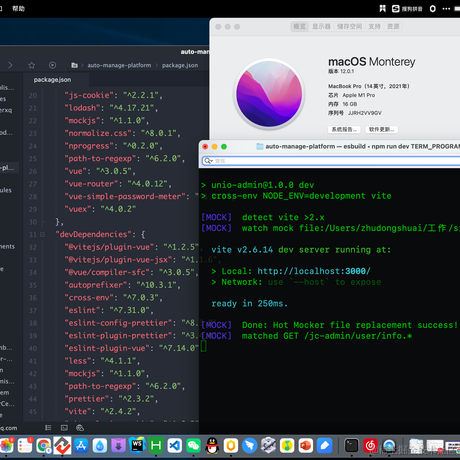
Task: Click the "cross-env" devDependency line
Action: pos(113,298)
